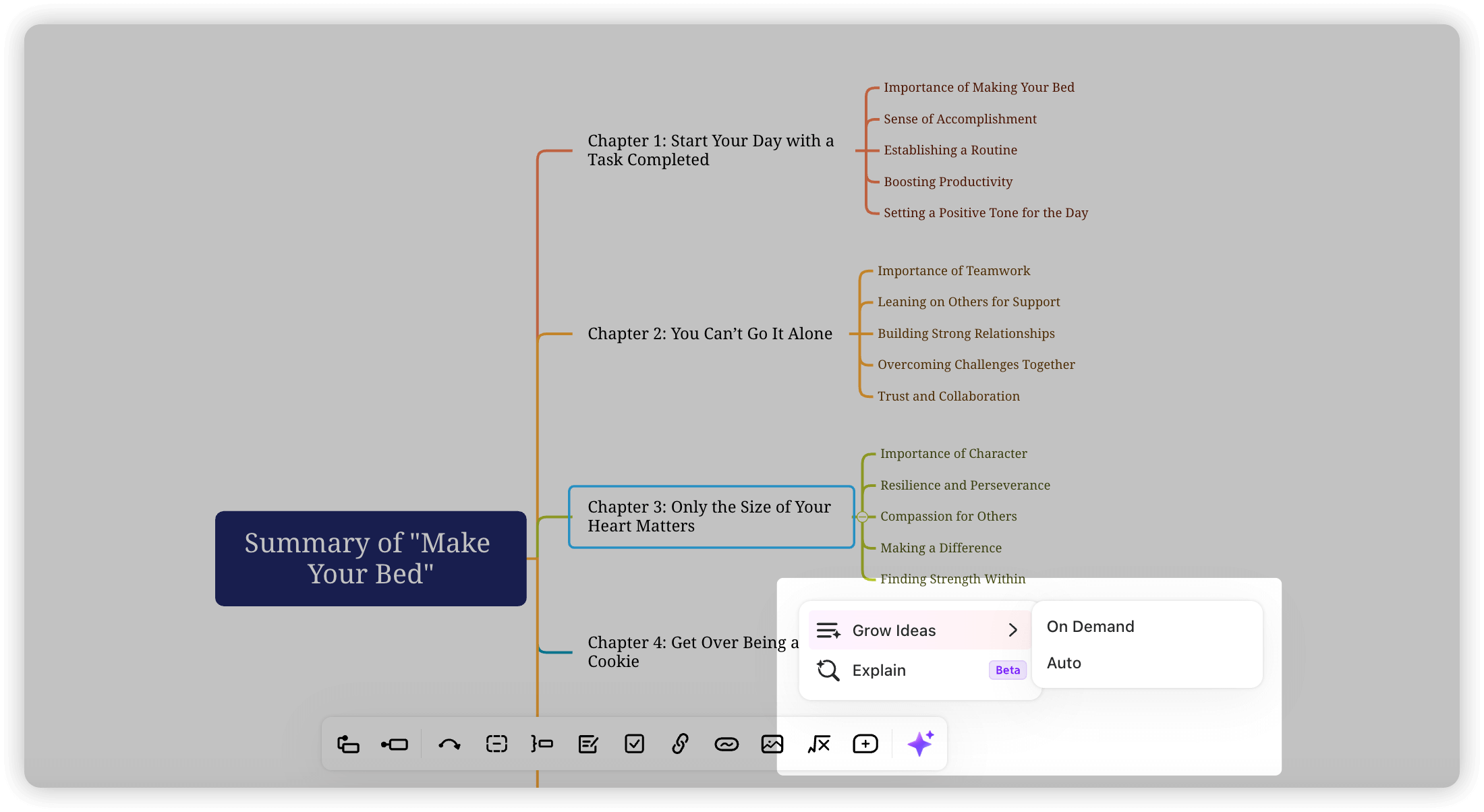Screen dimensions: 1484x812
Task: Insert a task checkbox on the node
Action: pyautogui.click(x=634, y=744)
